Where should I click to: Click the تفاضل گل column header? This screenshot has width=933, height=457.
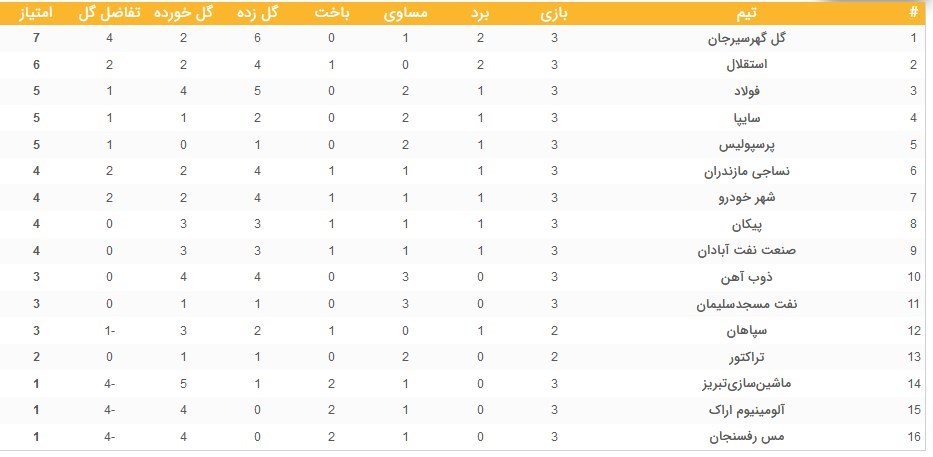tap(109, 14)
